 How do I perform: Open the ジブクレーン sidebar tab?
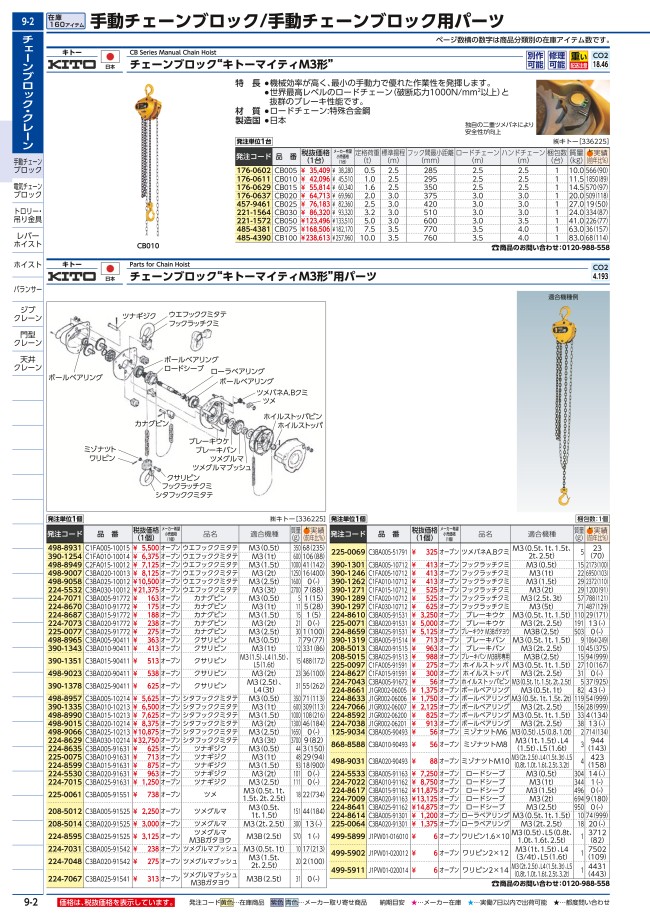(28, 314)
